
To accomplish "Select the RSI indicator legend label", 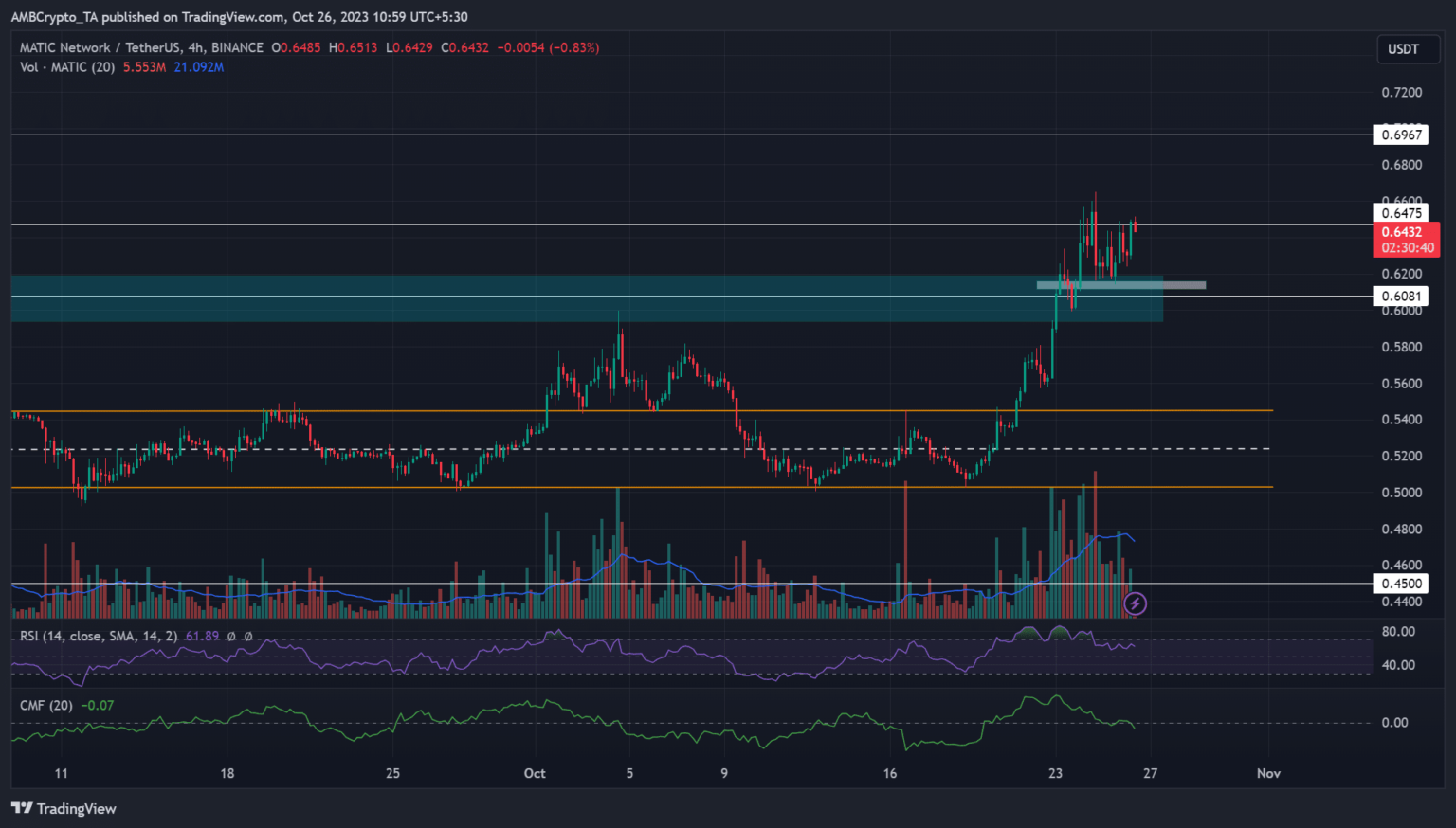I will coord(99,636).
